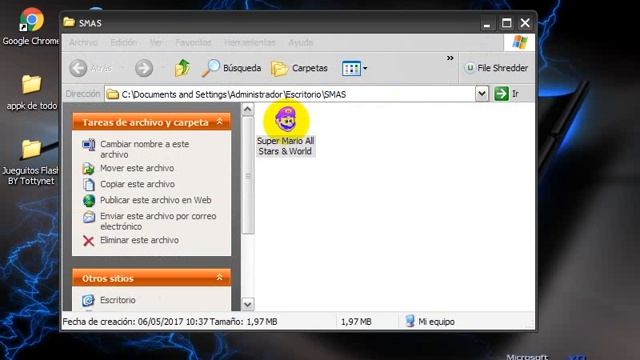Click the Escritorio desktop icon in sidebar
The image size is (640, 360).
coord(88,300)
